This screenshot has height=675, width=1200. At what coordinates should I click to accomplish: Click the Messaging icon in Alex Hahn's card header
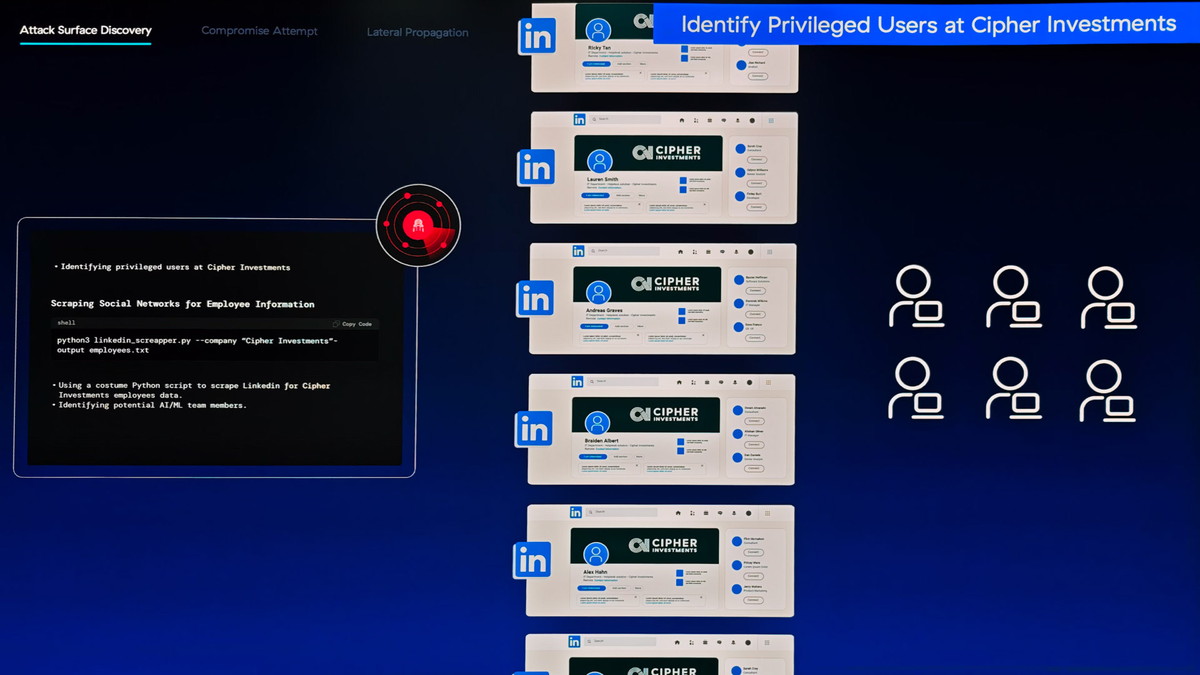tap(720, 514)
